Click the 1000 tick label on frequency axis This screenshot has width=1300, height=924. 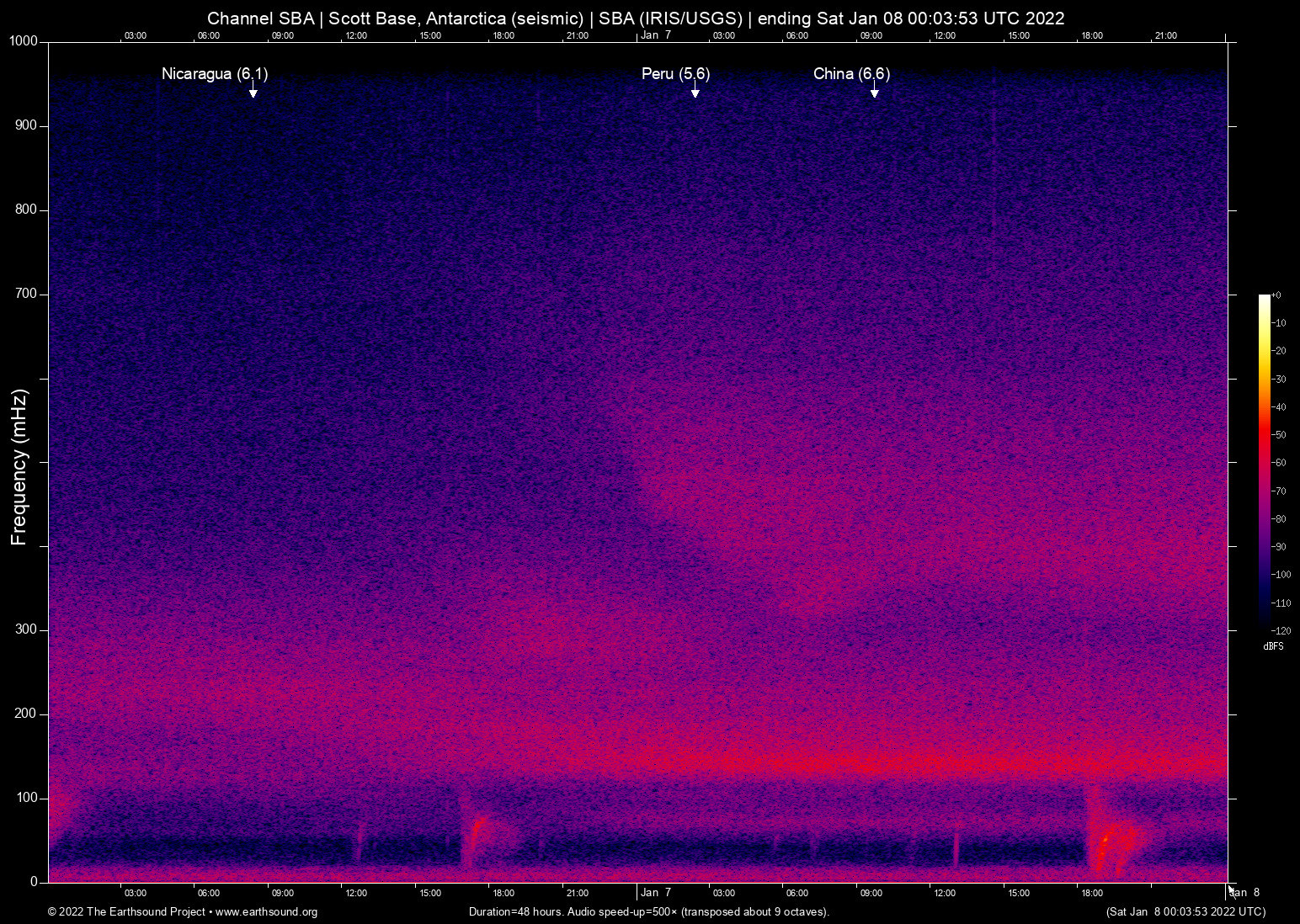pyautogui.click(x=24, y=41)
